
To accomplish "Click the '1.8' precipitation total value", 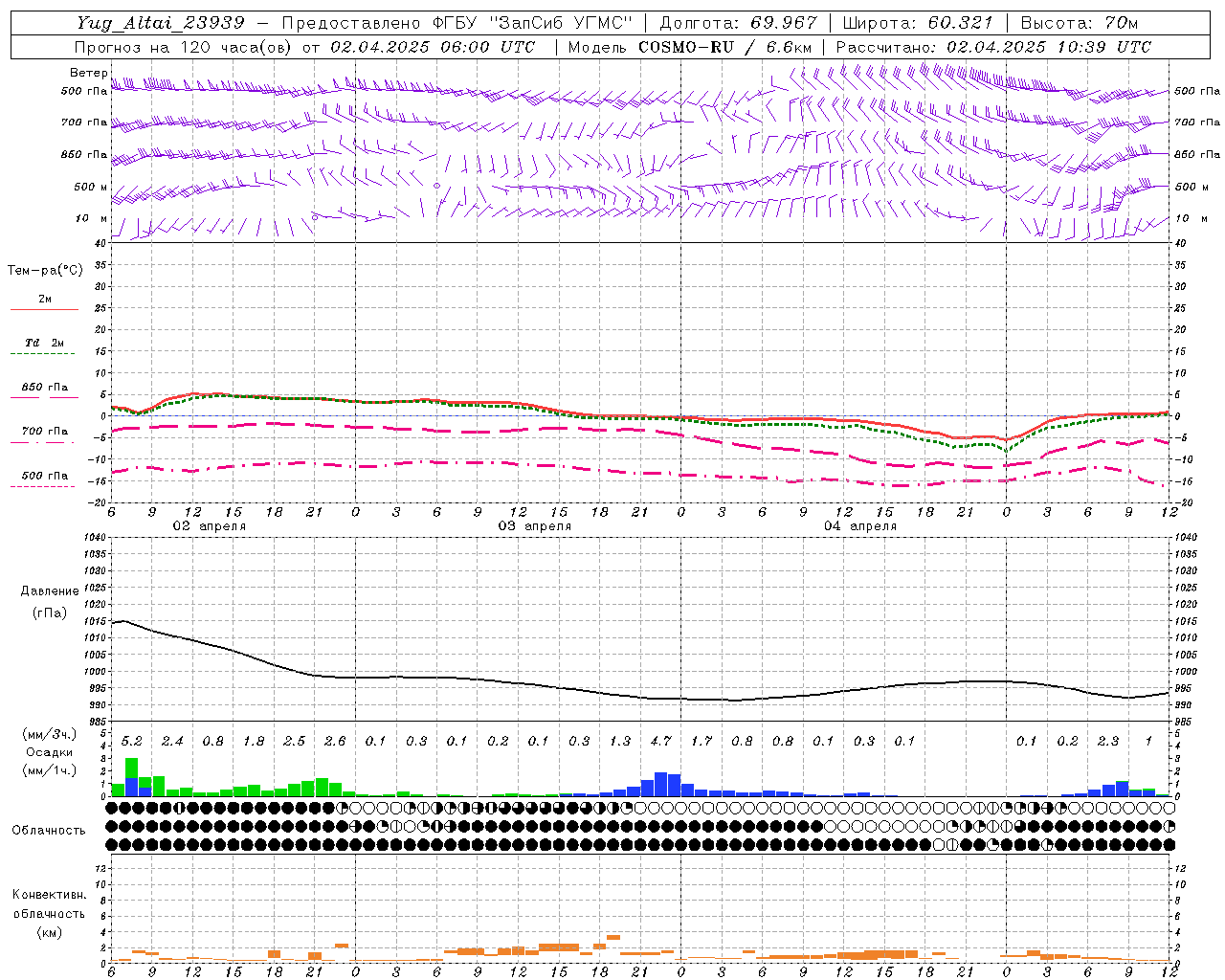I will (x=254, y=741).
